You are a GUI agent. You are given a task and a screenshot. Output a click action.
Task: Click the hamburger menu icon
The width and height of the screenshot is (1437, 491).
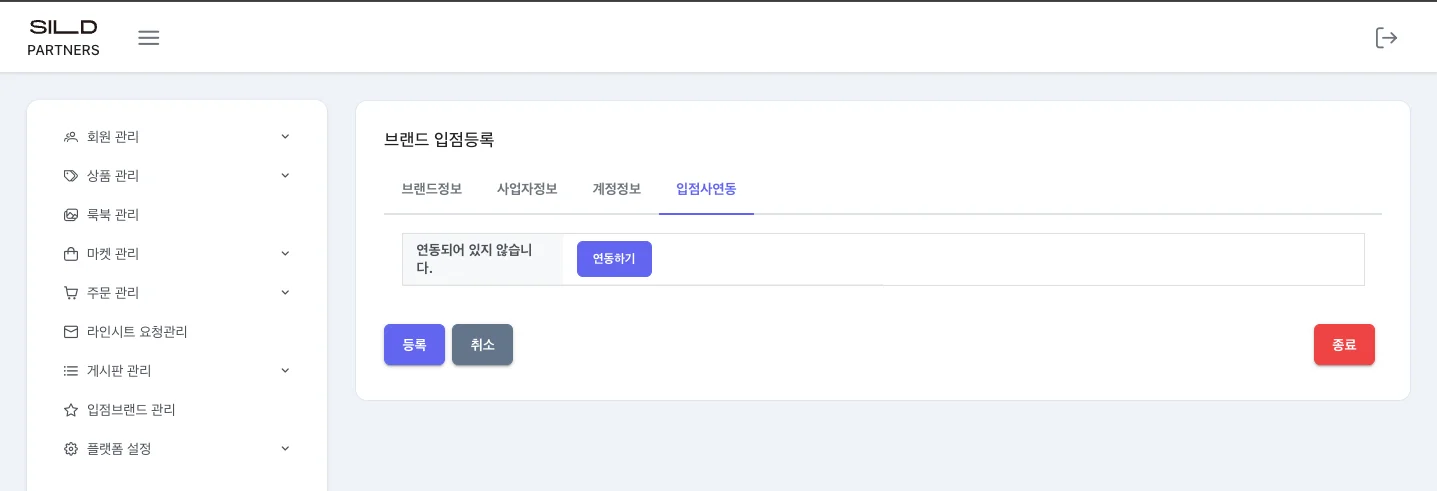coord(149,38)
